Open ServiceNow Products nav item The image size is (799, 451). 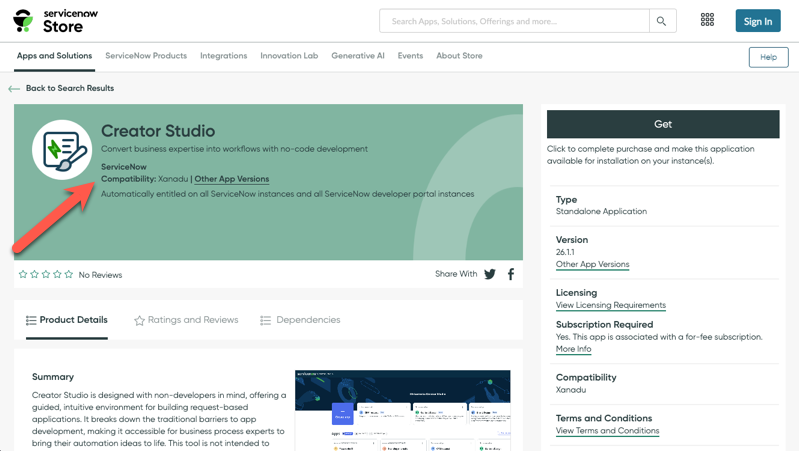click(x=146, y=56)
